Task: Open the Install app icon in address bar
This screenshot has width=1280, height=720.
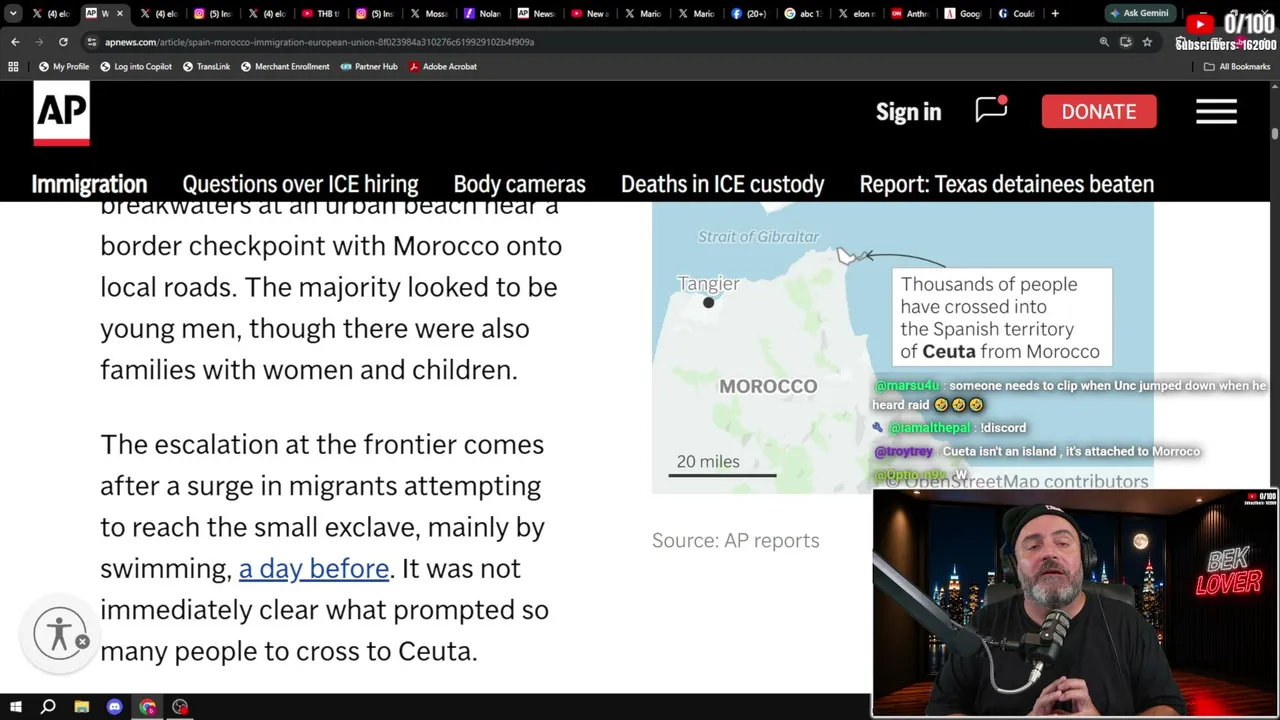Action: tap(1126, 42)
